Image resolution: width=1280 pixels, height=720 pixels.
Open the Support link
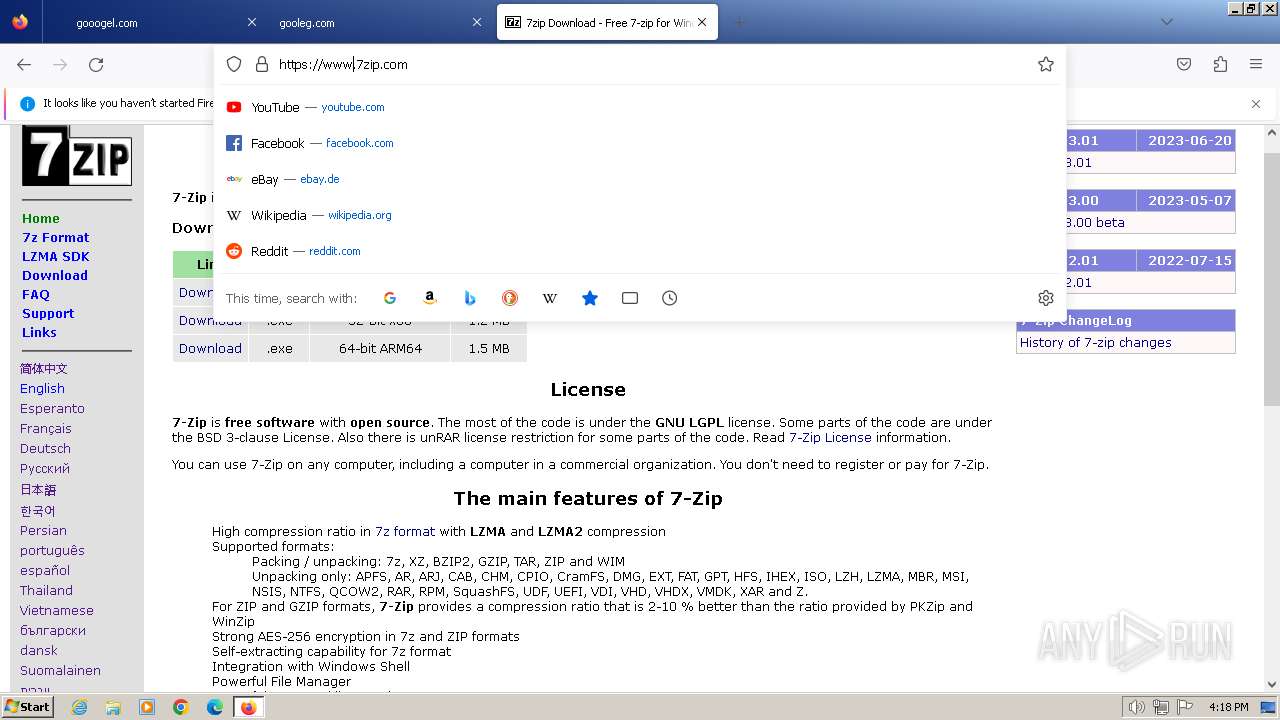coord(48,313)
